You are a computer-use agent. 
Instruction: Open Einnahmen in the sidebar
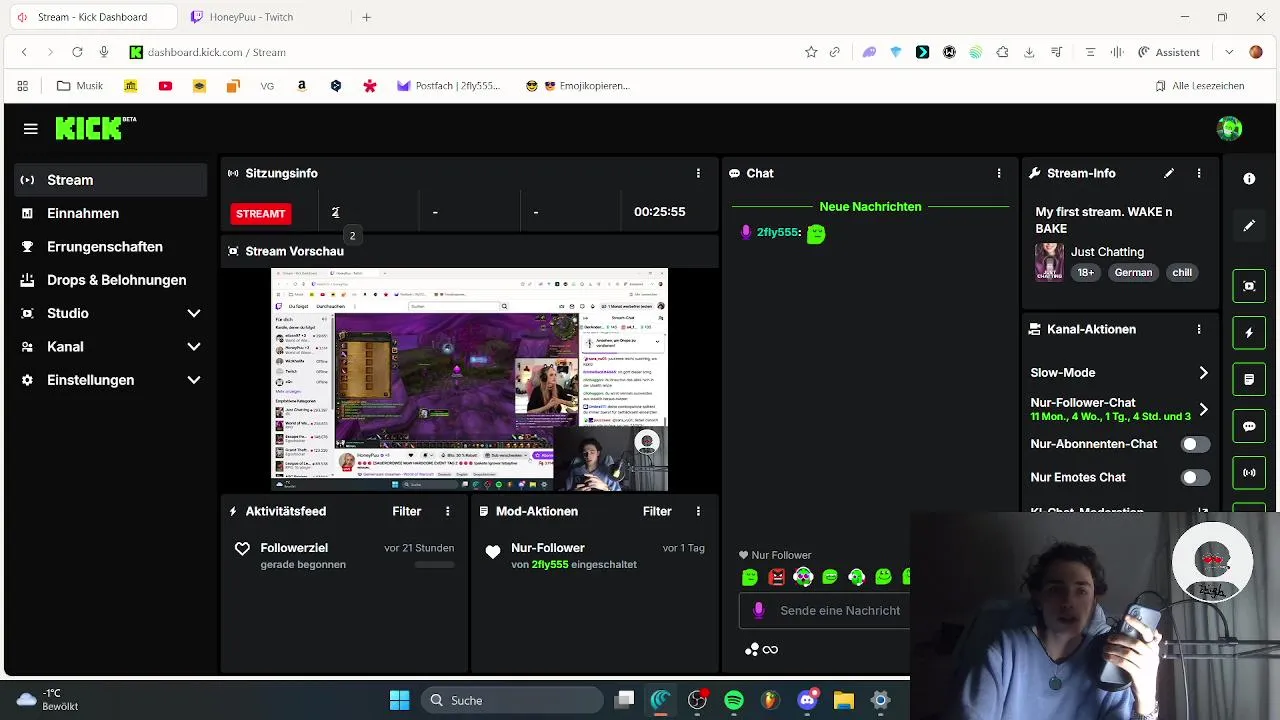pos(111,213)
